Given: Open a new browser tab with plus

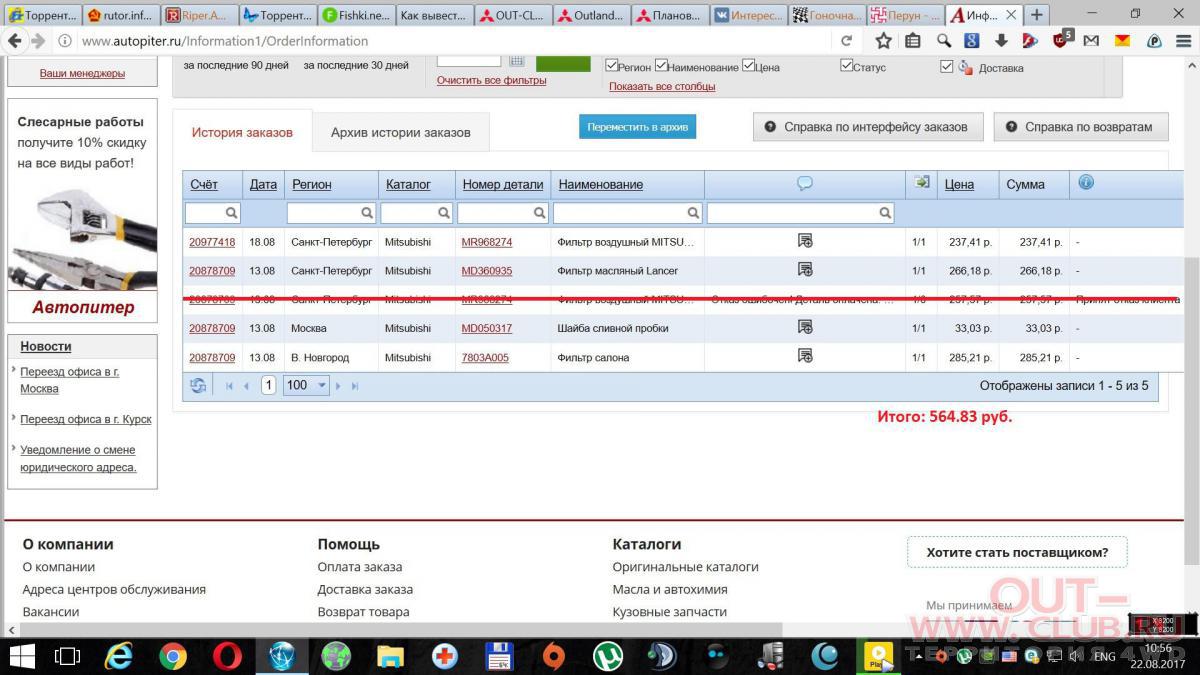Looking at the screenshot, I should pos(1036,15).
